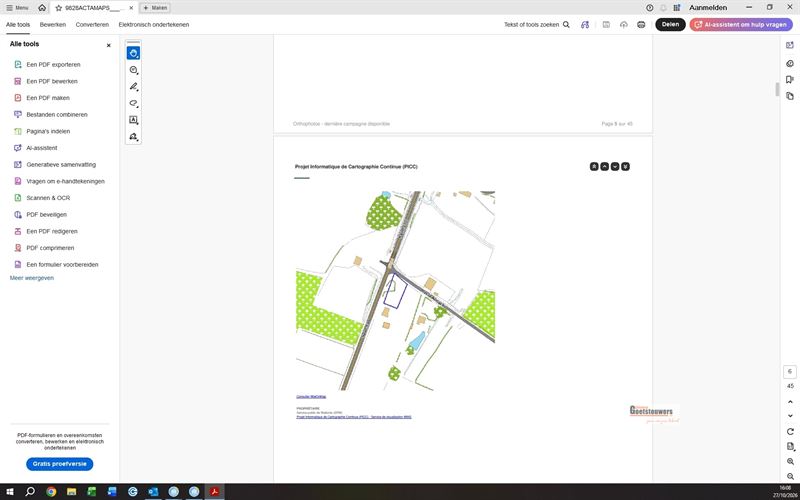Click the rotate page icon in right rail
This screenshot has height=500, width=800.
tap(790, 432)
